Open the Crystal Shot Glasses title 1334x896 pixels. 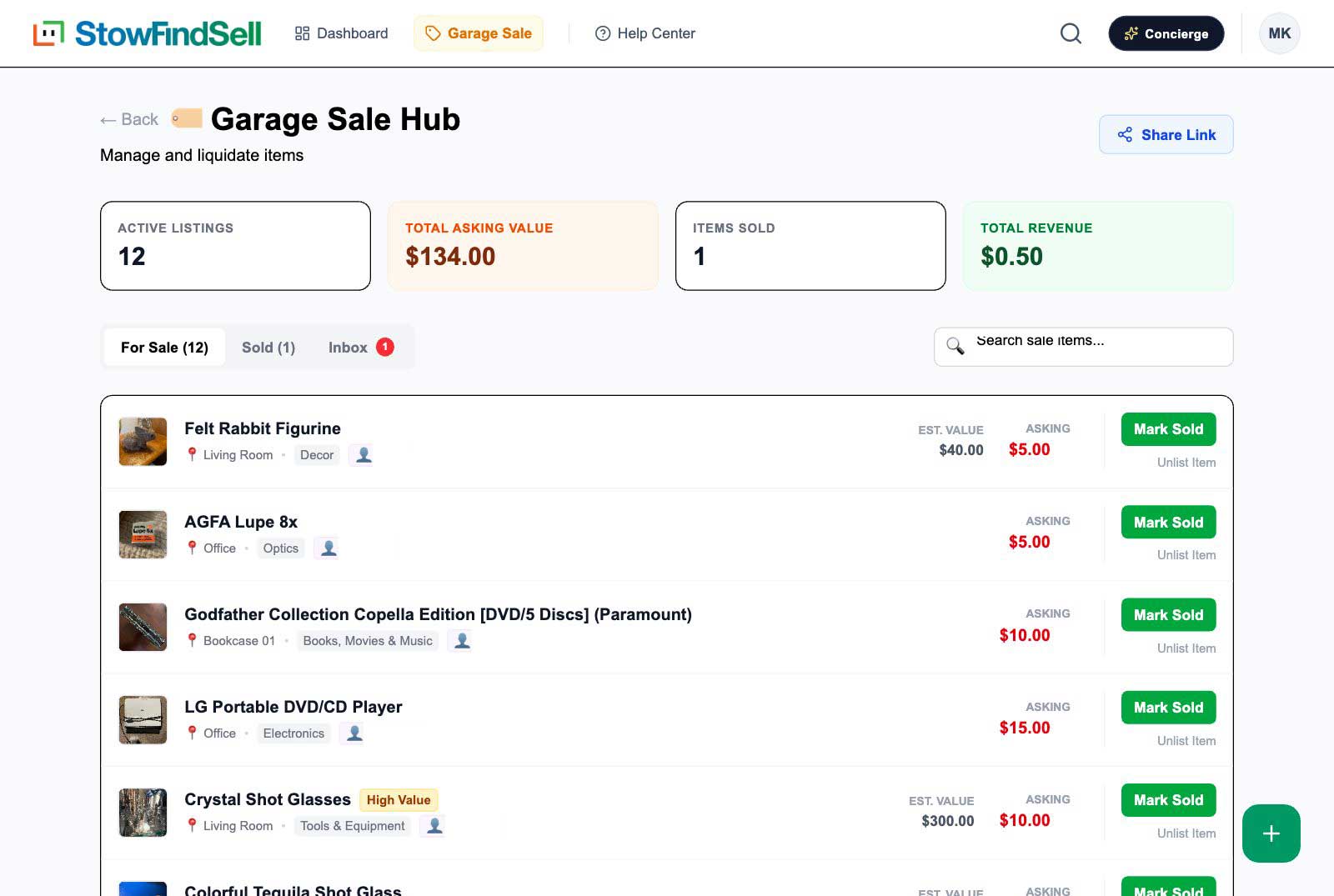[268, 799]
